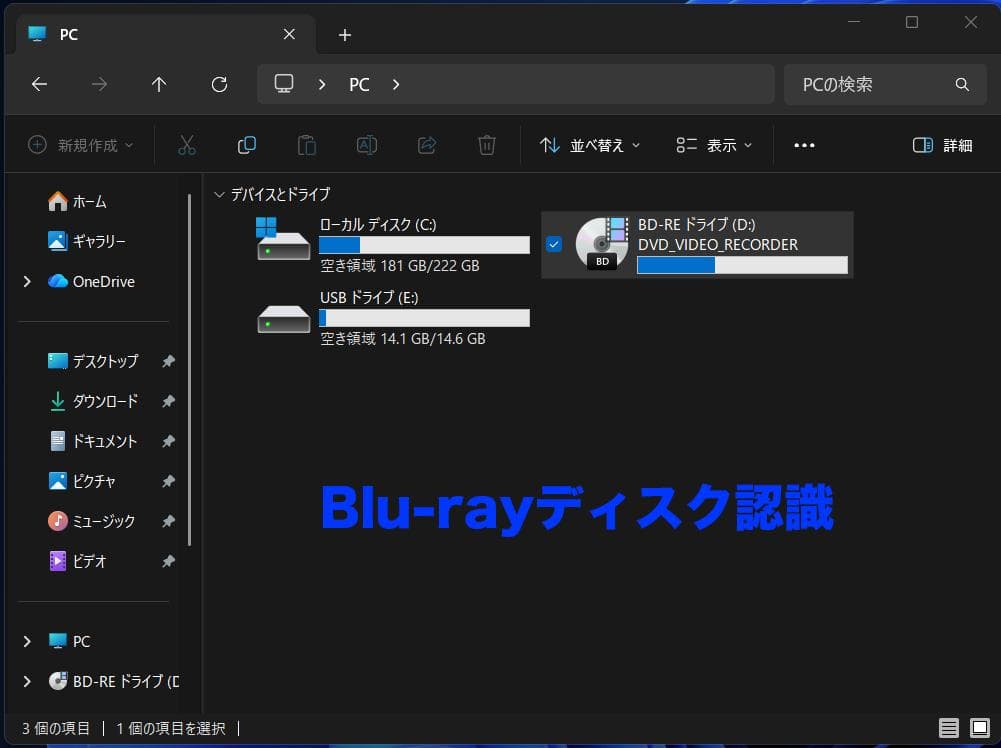Select the Cut scissors toolbar icon

(186, 145)
